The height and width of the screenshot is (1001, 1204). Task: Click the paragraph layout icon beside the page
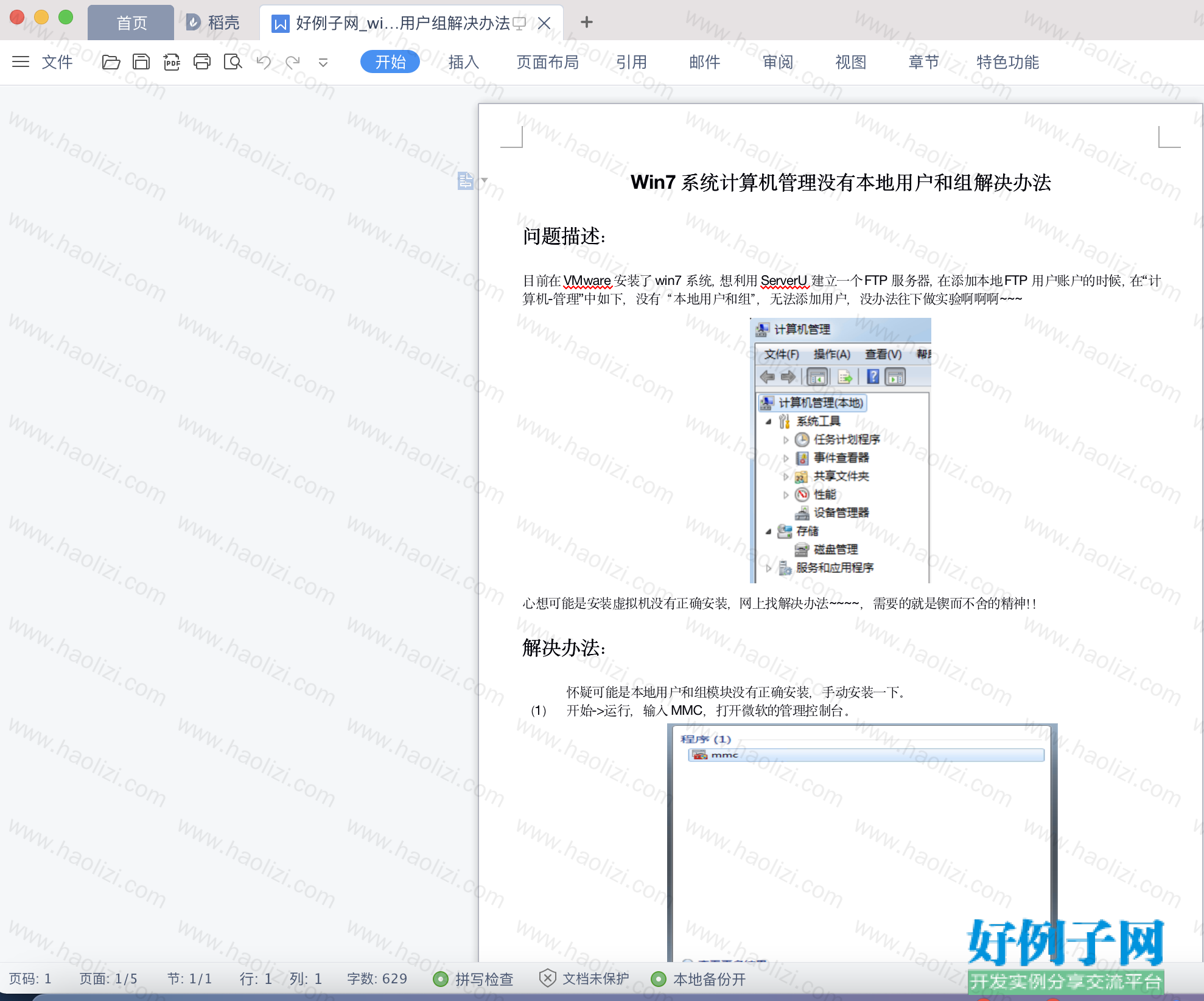click(466, 180)
